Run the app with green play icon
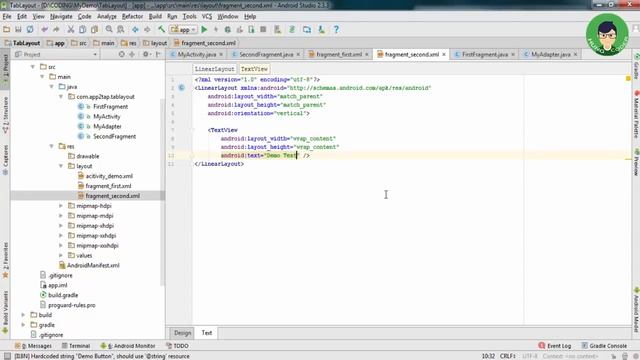This screenshot has height=360, width=640. tap(204, 29)
